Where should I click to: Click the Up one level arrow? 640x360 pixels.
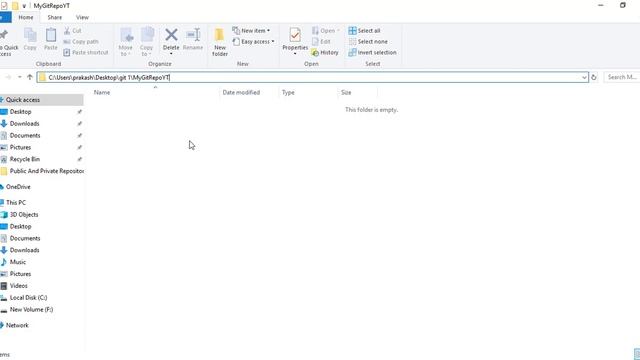(30, 77)
